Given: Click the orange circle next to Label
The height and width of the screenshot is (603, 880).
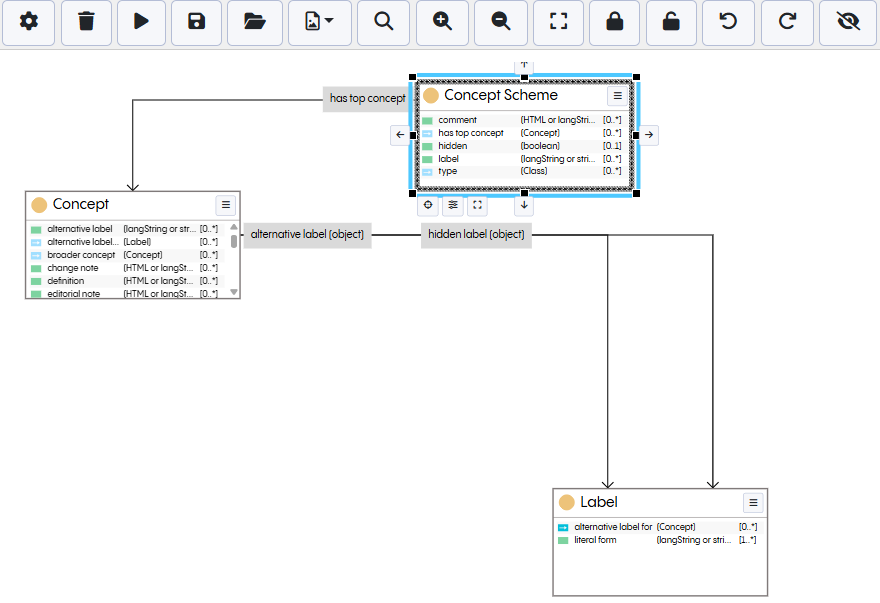Looking at the screenshot, I should click(567, 502).
